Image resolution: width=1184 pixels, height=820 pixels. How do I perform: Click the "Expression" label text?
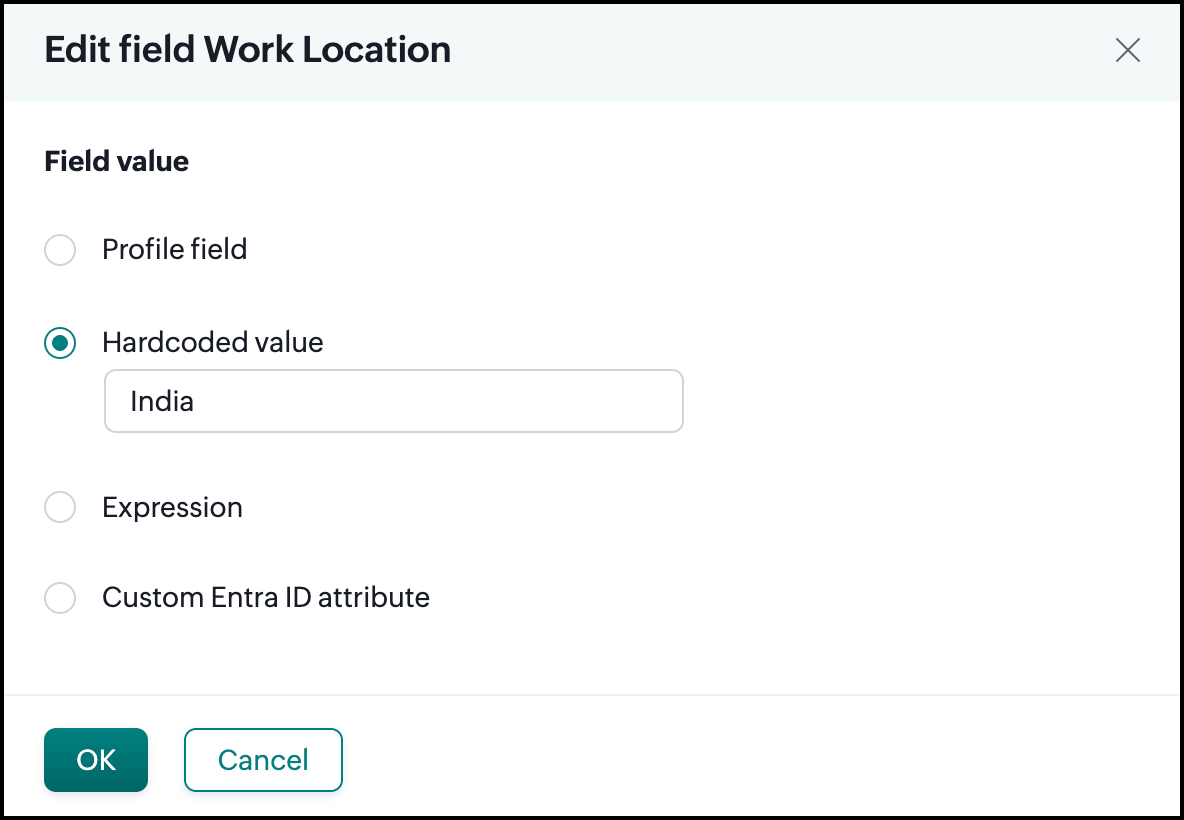pos(172,508)
